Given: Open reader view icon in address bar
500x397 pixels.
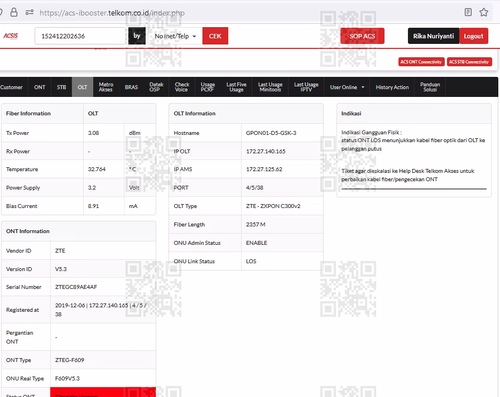Looking at the screenshot, I should (x=468, y=12).
